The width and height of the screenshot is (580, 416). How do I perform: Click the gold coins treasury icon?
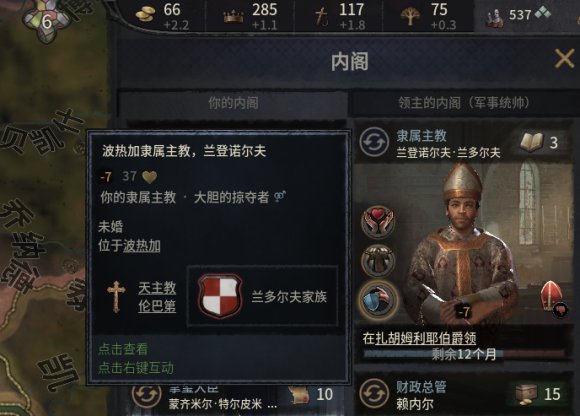[x=145, y=16]
